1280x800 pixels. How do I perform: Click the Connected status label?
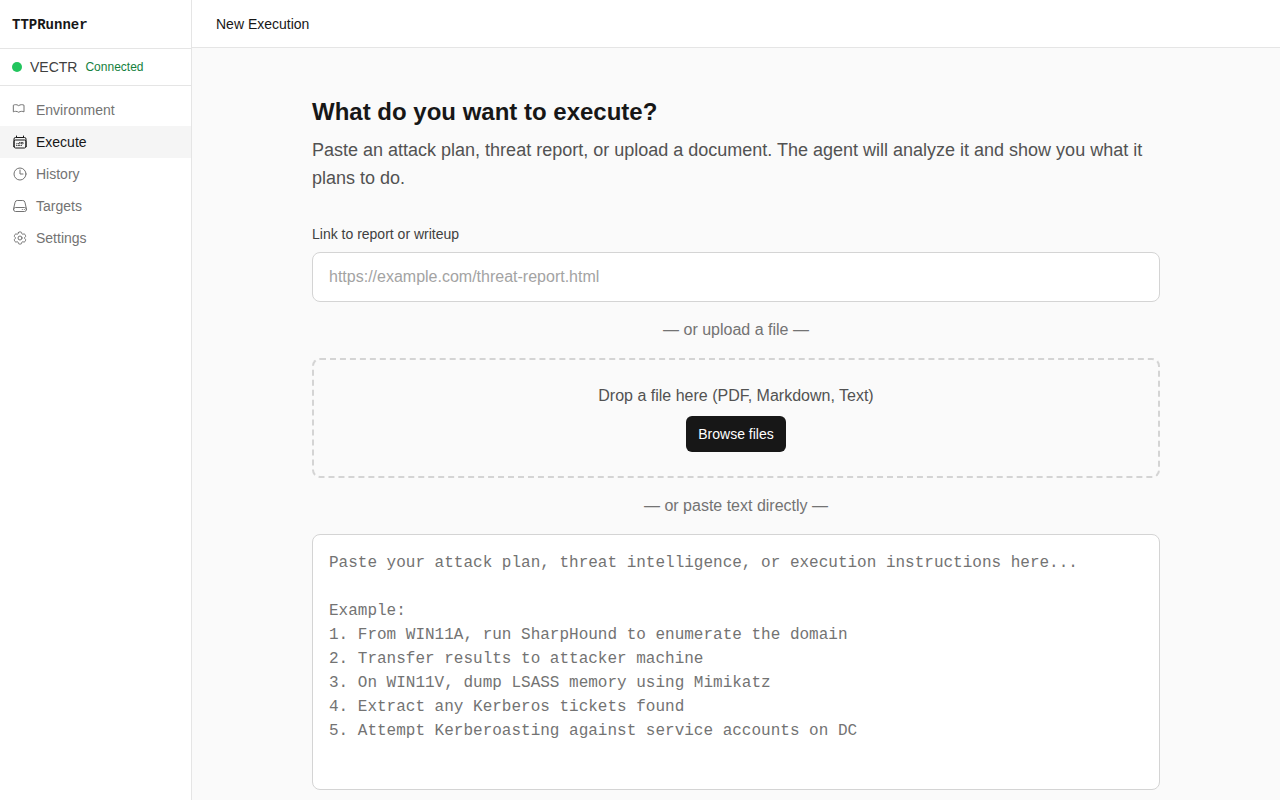(x=114, y=67)
